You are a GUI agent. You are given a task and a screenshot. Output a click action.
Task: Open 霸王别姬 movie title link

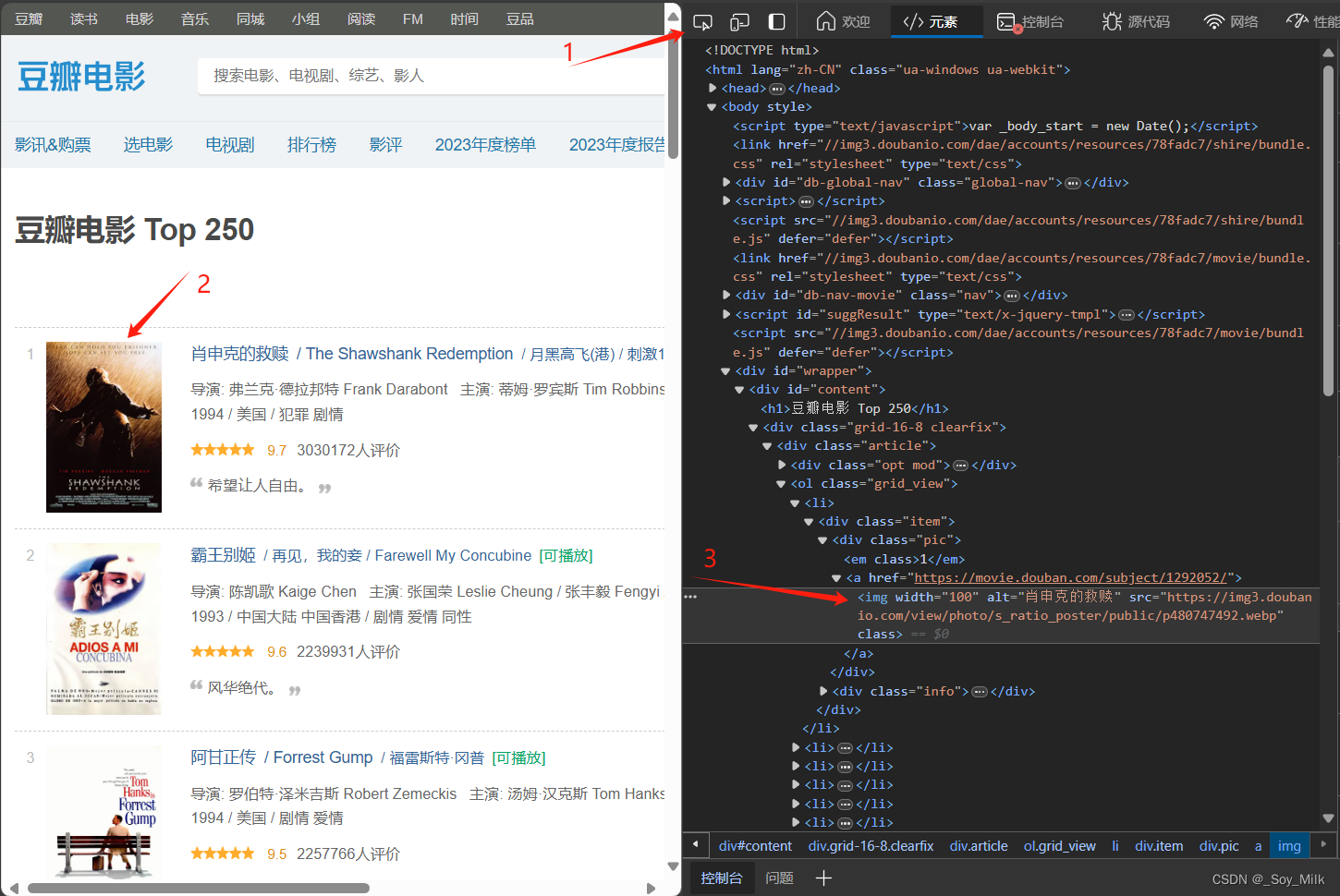pos(223,555)
